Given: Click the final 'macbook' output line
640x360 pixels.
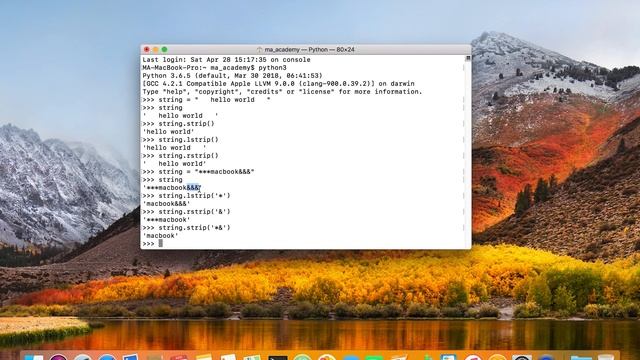Looking at the screenshot, I should tap(160, 236).
